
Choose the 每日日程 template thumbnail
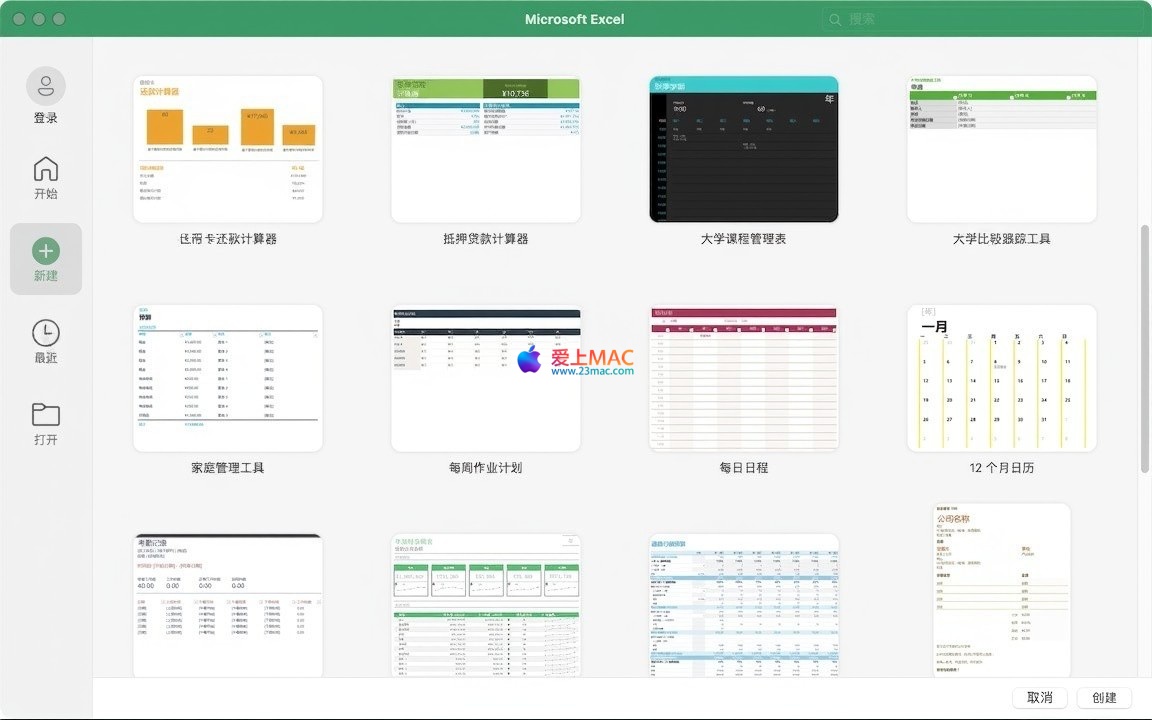pyautogui.click(x=744, y=378)
